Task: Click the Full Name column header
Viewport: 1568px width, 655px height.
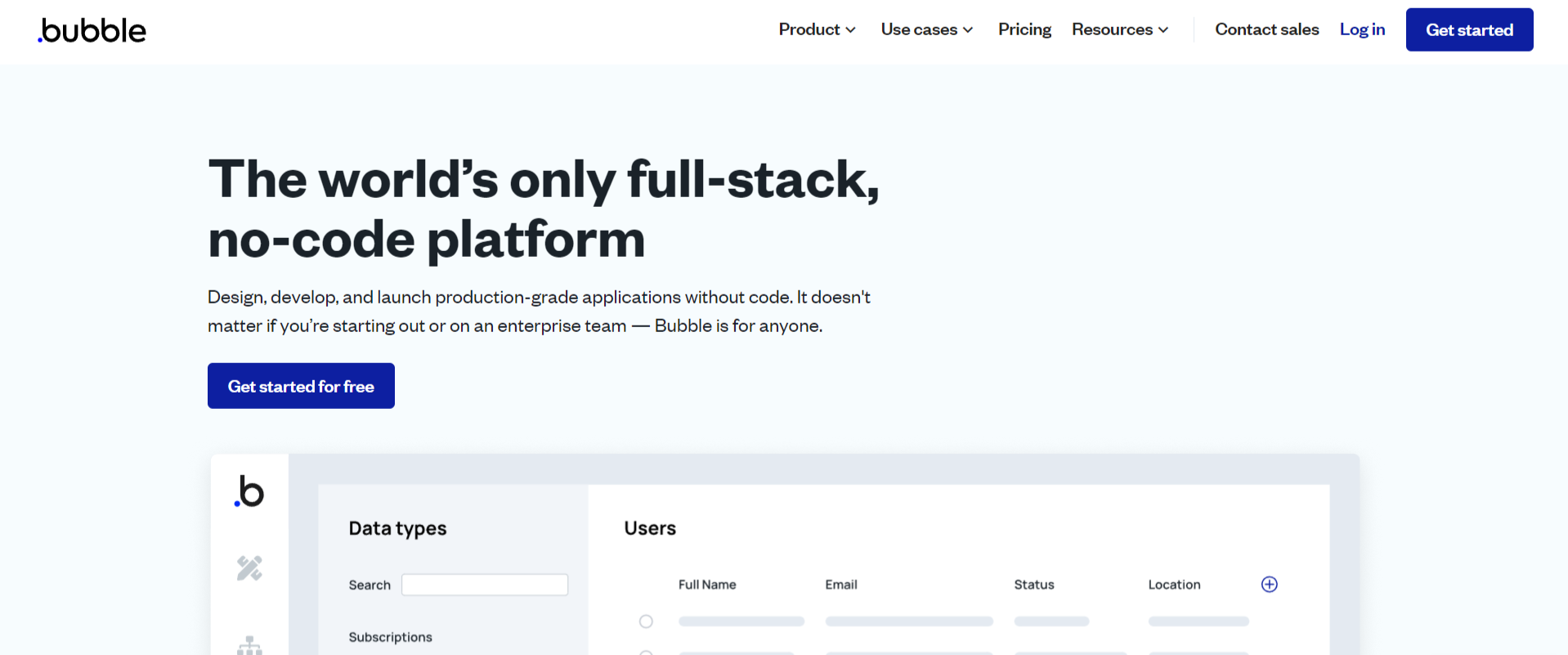Action: (707, 585)
